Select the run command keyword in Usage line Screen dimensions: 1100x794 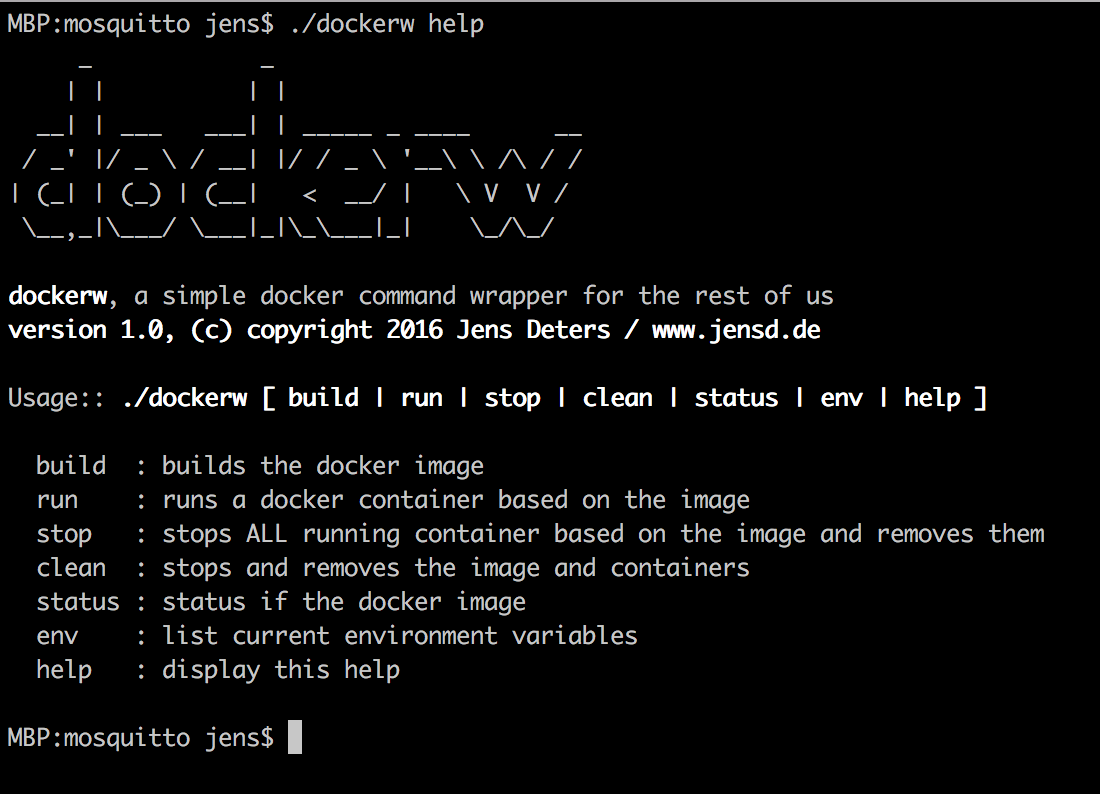point(421,398)
